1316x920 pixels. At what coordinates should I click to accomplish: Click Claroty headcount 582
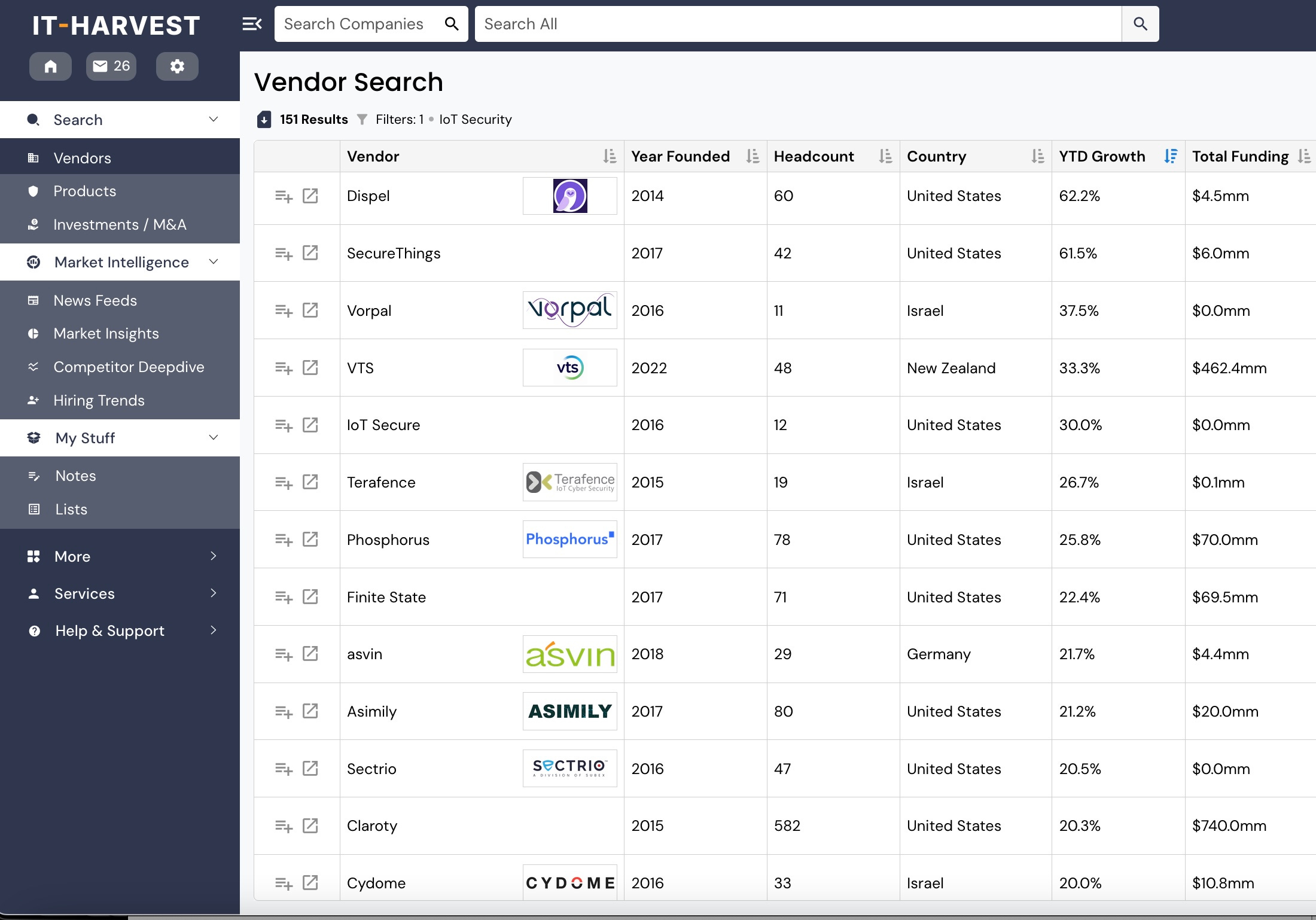click(787, 825)
